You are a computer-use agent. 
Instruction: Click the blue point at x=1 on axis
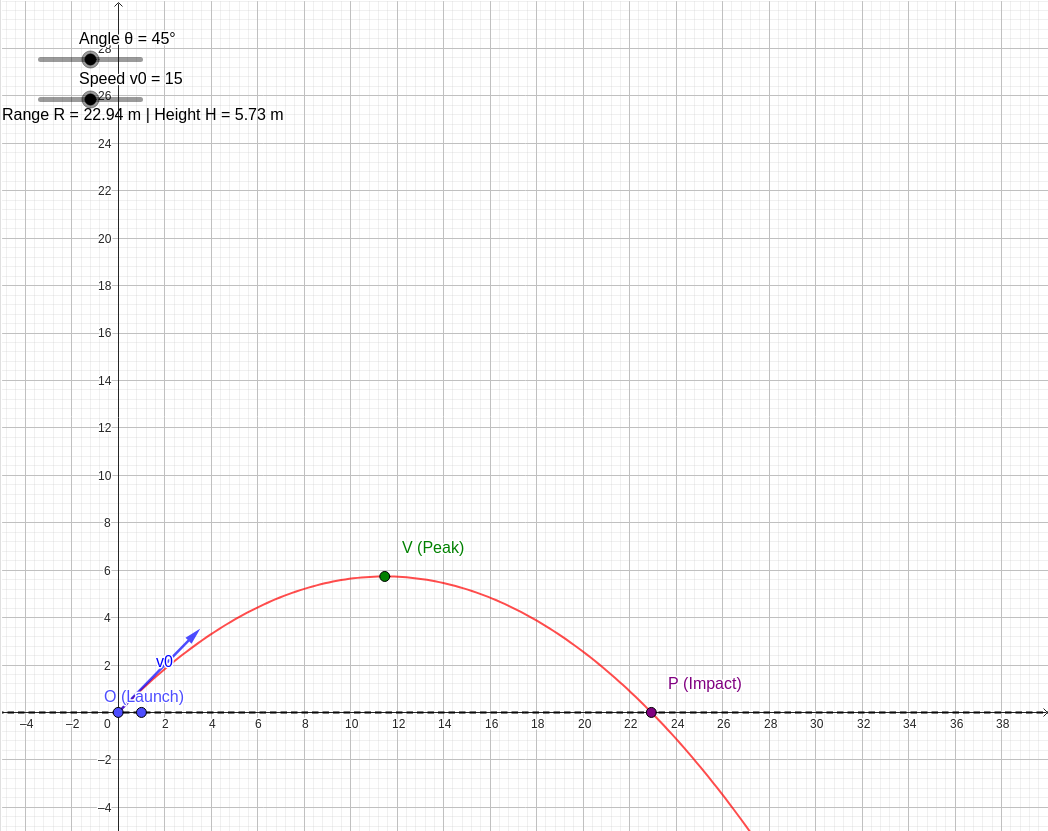(142, 713)
